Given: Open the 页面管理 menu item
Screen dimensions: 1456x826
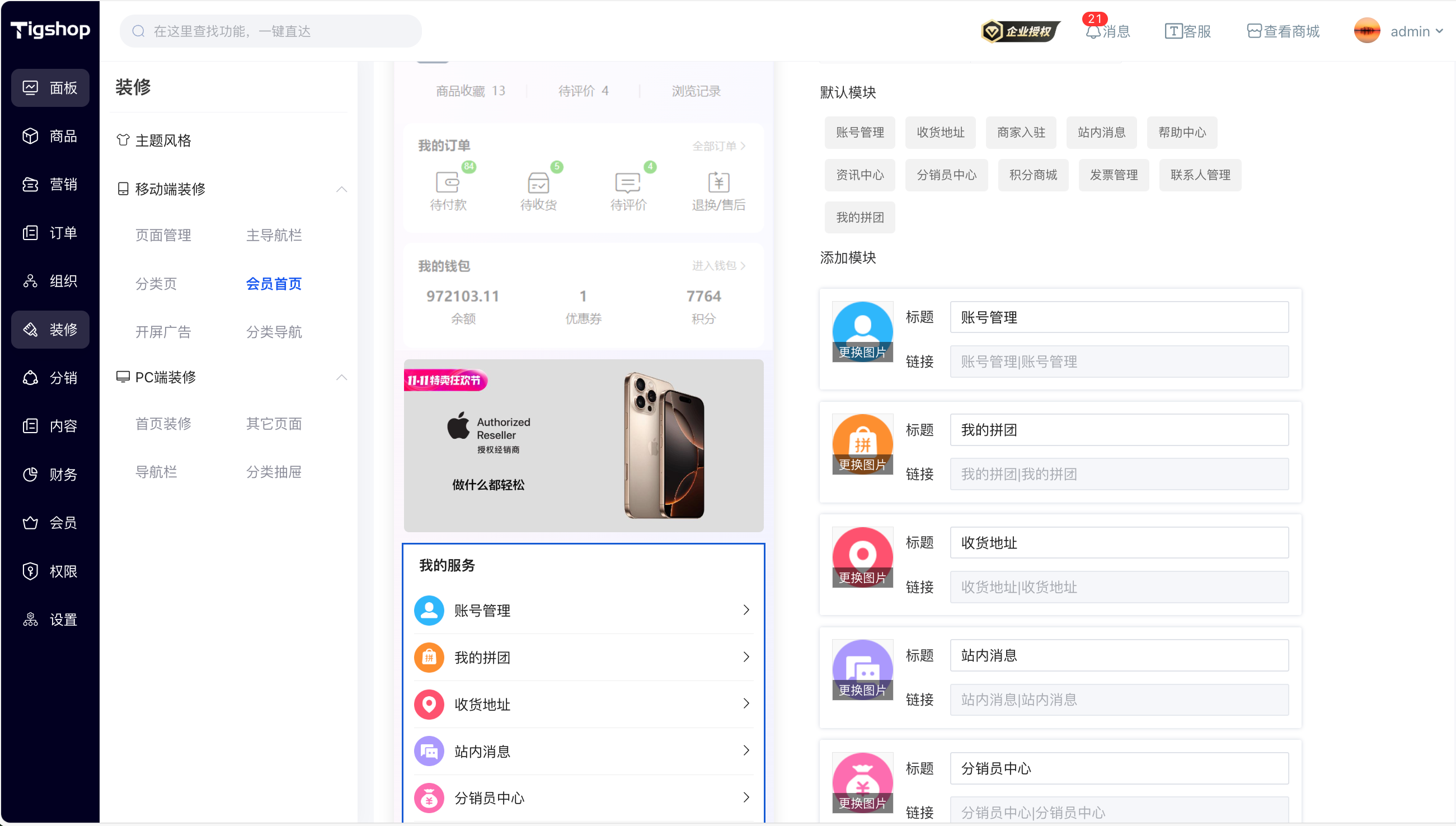Looking at the screenshot, I should (x=163, y=235).
